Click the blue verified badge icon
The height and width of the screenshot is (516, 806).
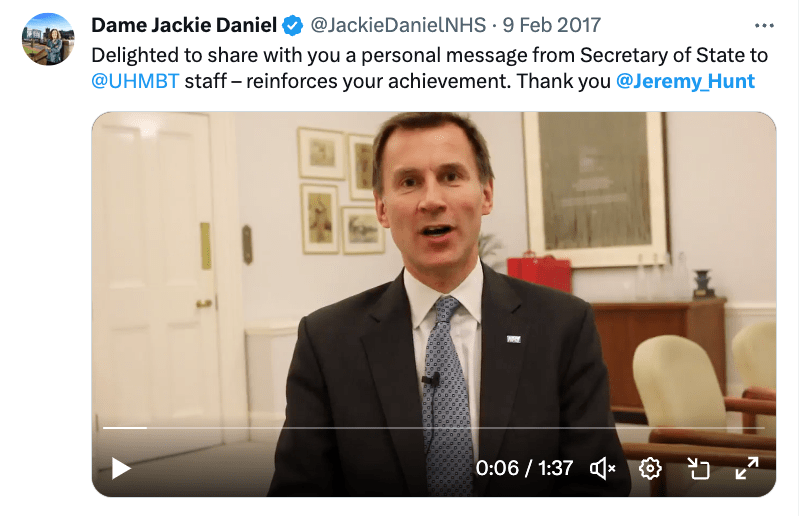tap(292, 25)
